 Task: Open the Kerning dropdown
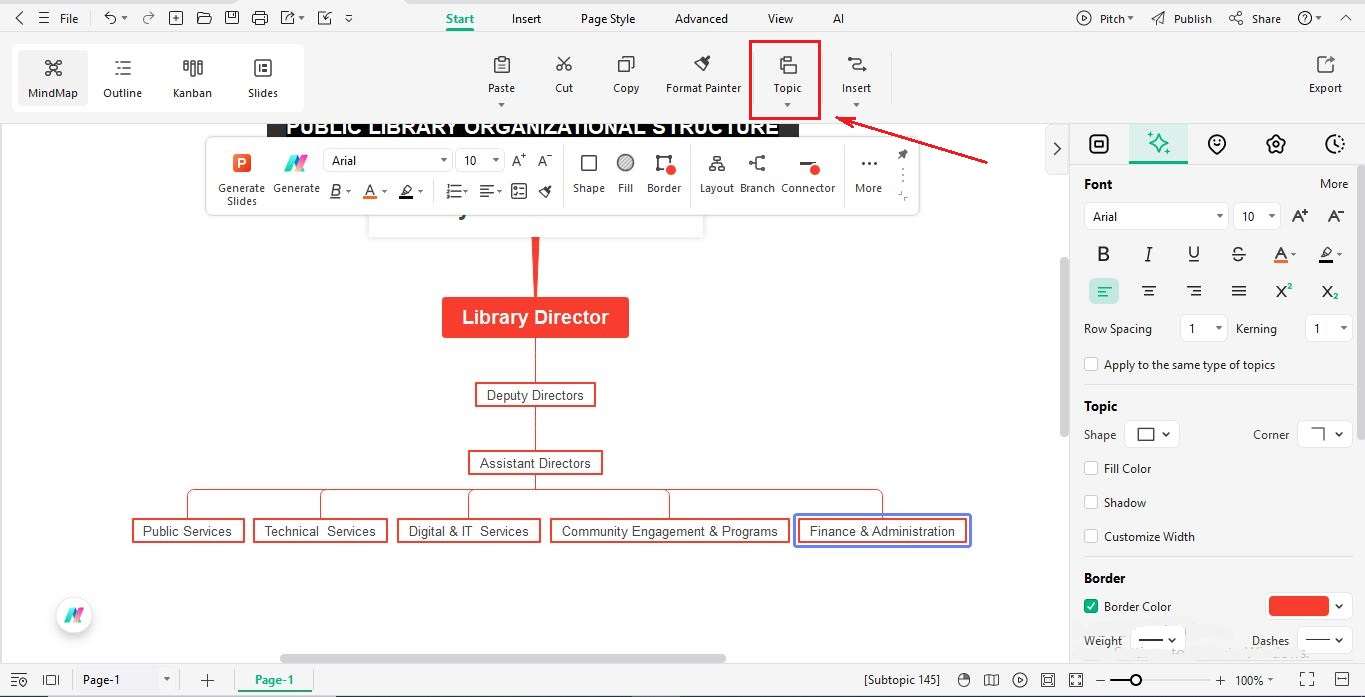point(1329,328)
